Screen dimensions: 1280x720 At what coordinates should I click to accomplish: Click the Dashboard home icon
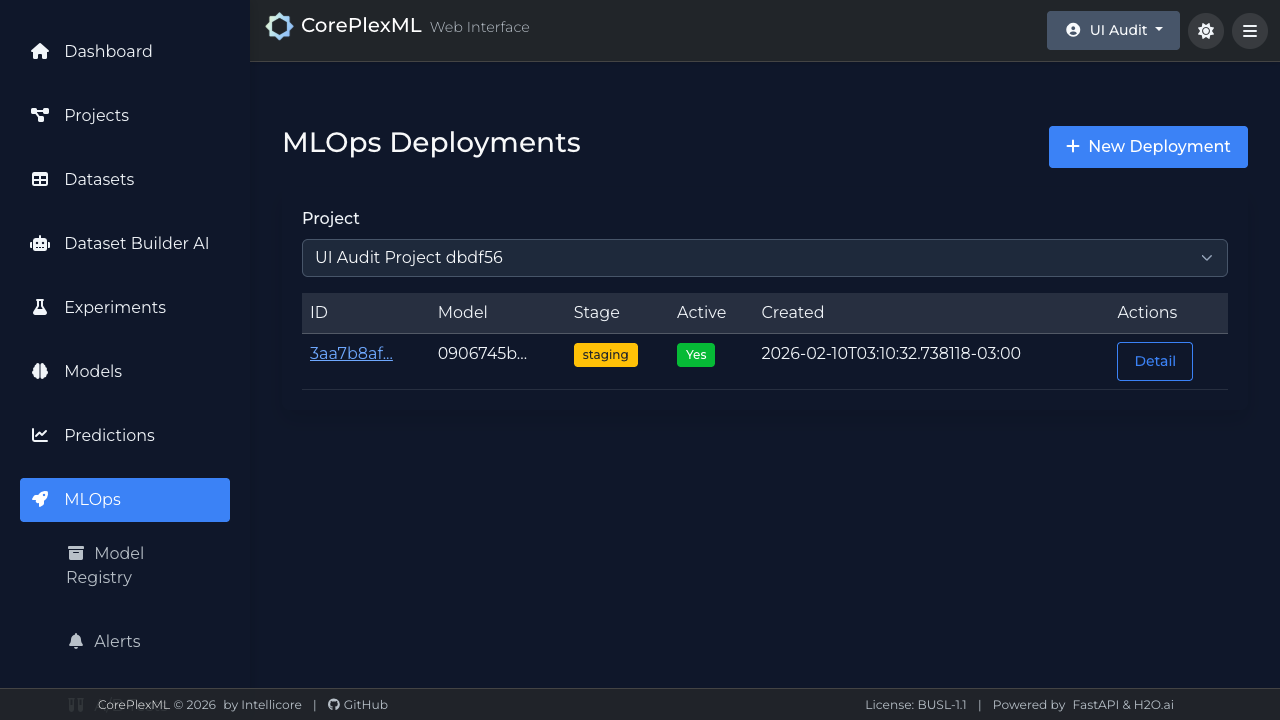tap(40, 51)
